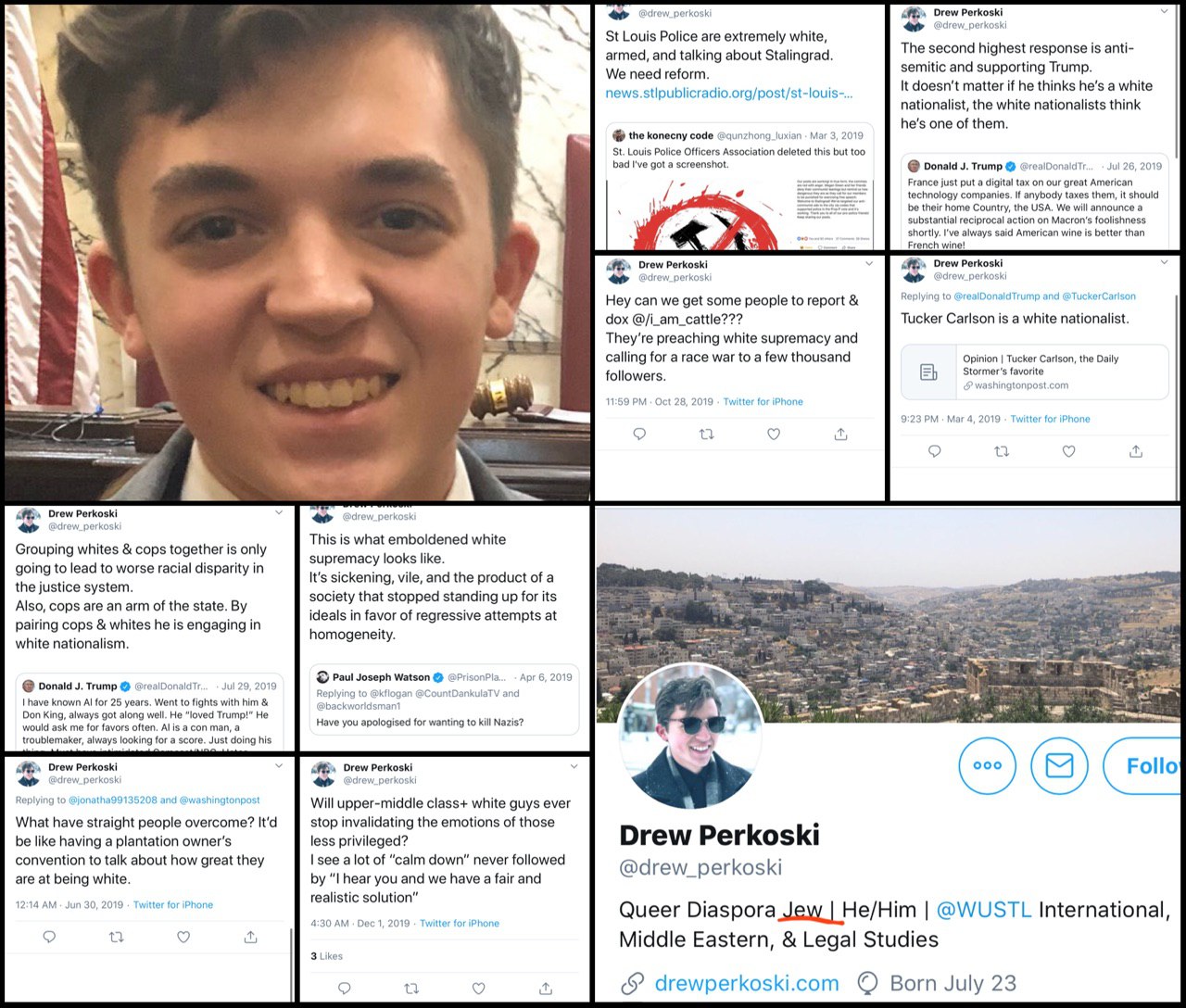Like the Oct 28, 2019 dox tweet
Viewport: 1186px width, 1008px height.
[x=774, y=434]
